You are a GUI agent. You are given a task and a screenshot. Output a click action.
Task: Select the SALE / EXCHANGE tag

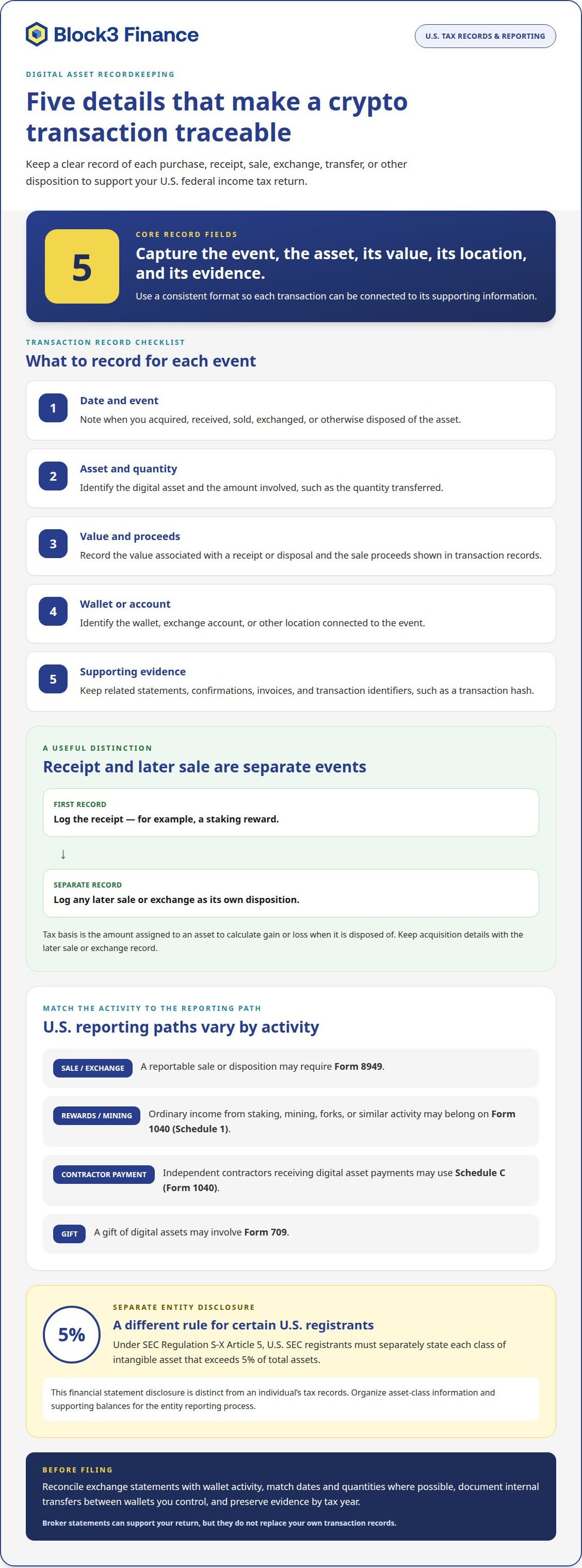coord(92,1068)
